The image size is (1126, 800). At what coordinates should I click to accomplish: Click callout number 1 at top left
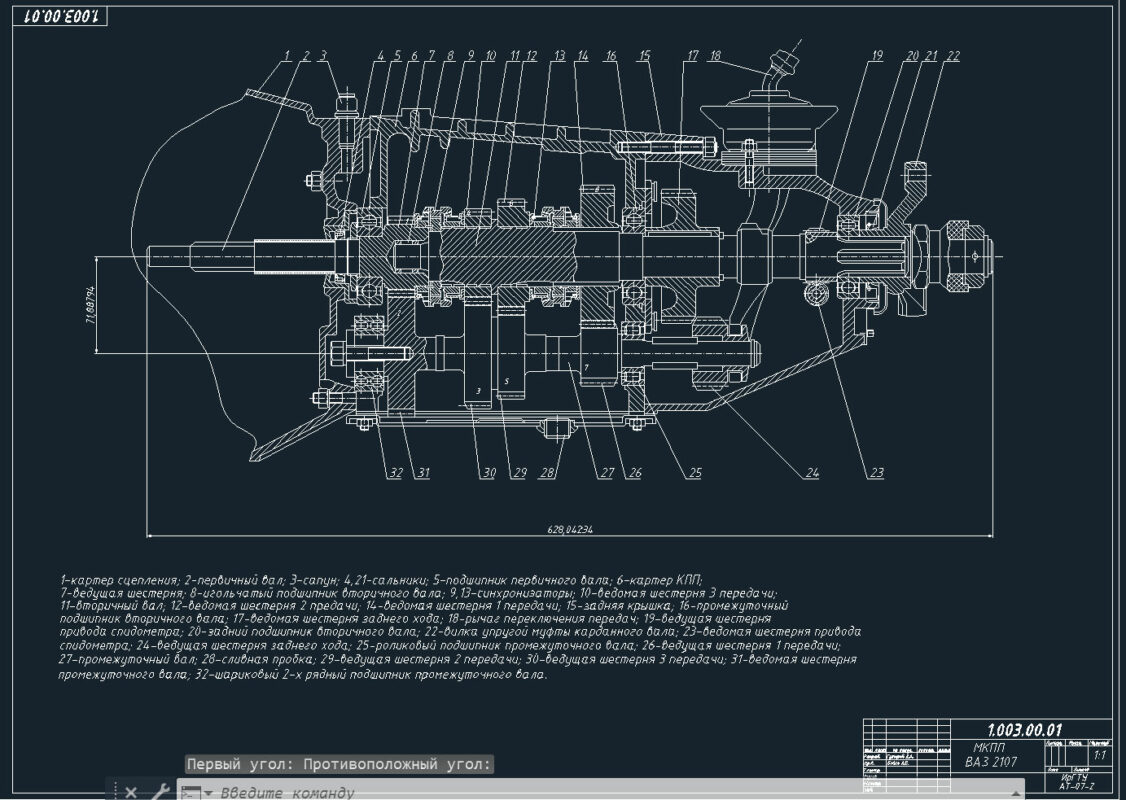[x=287, y=56]
